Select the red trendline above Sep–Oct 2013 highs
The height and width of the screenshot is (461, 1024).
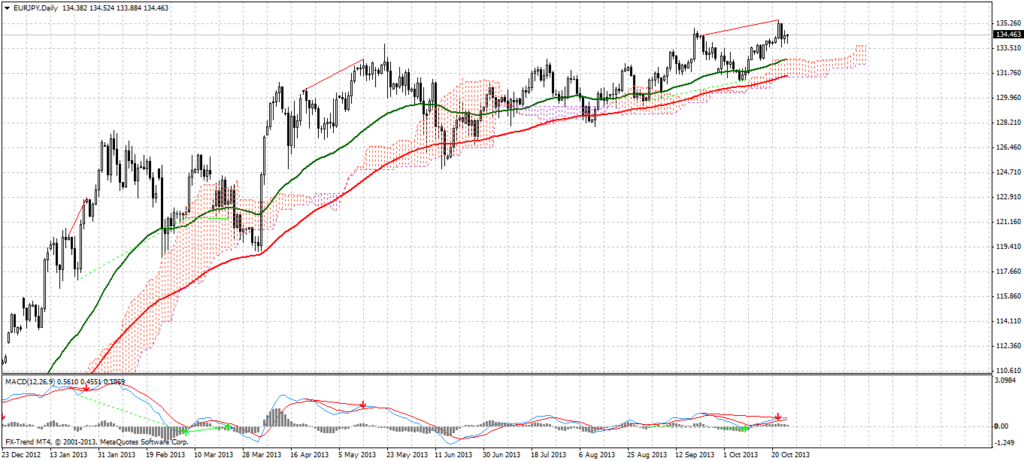click(x=740, y=28)
